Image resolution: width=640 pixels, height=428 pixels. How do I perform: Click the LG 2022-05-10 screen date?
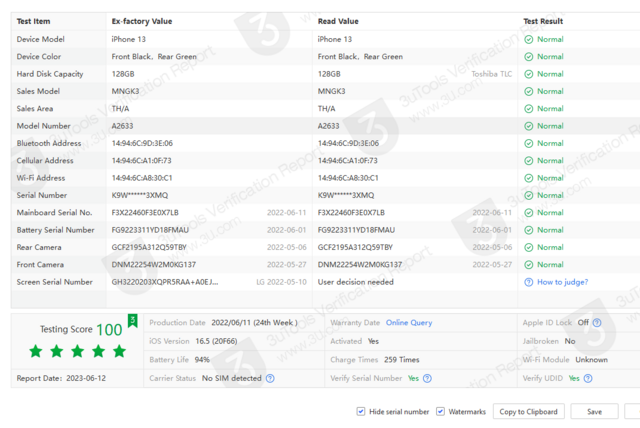tap(281, 282)
